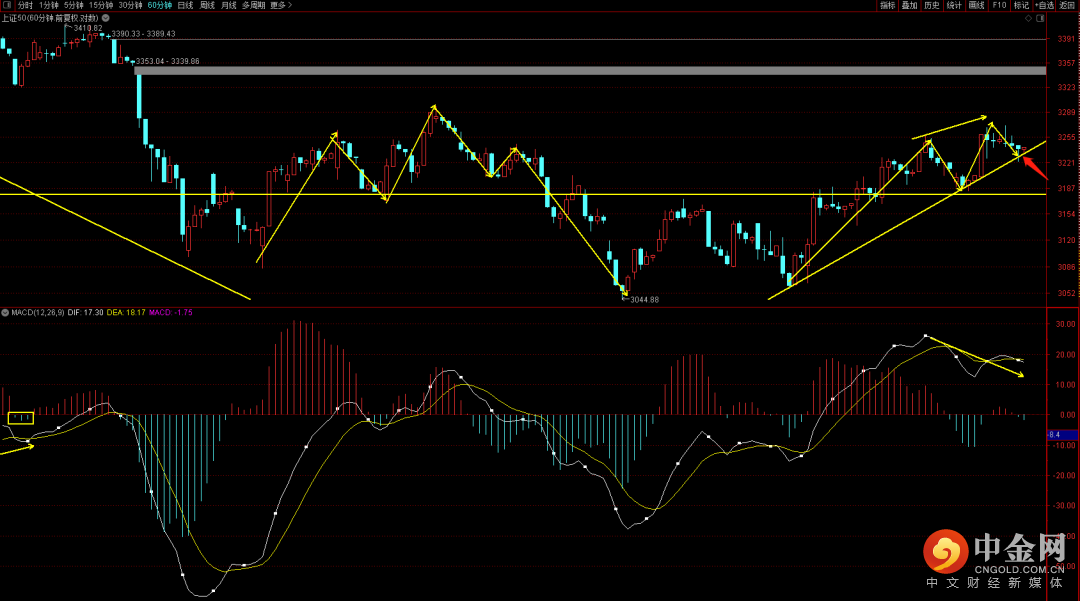Screen dimensions: 1080x601
Task: Expand the MACD indicator dropdown arrow
Action: 5,313
